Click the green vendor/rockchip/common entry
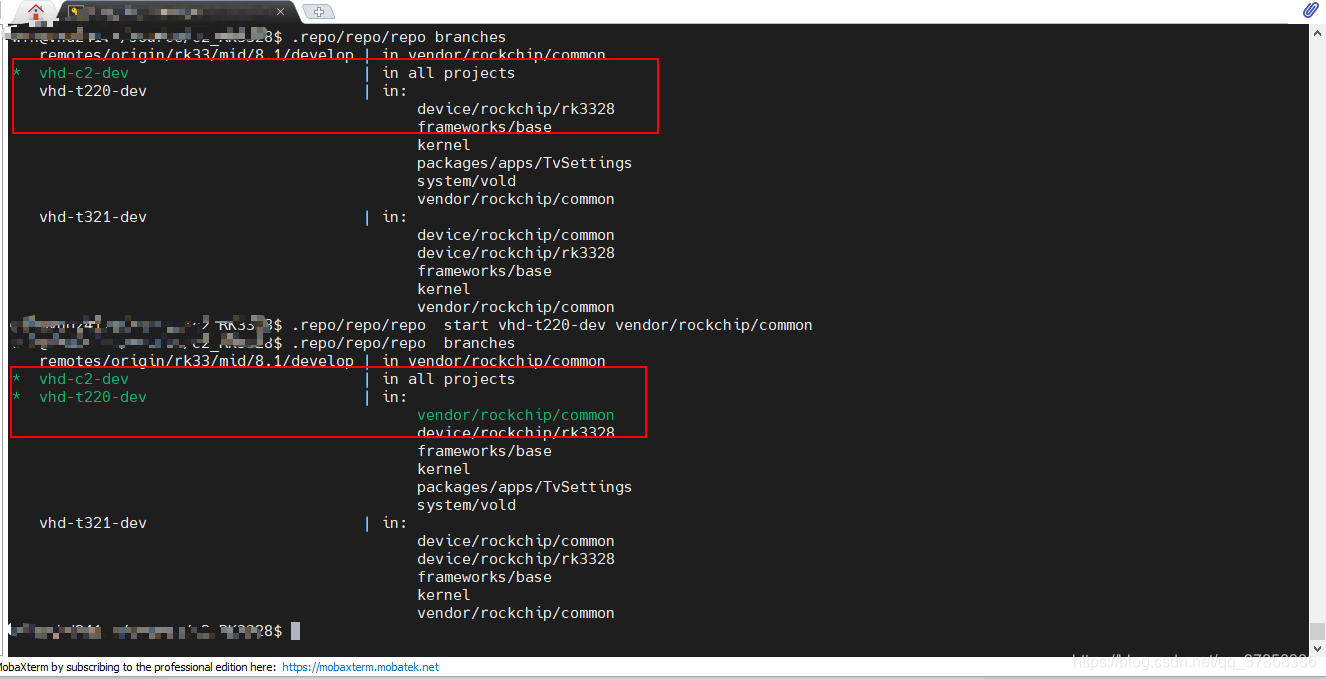The width and height of the screenshot is (1326, 680). tap(516, 415)
